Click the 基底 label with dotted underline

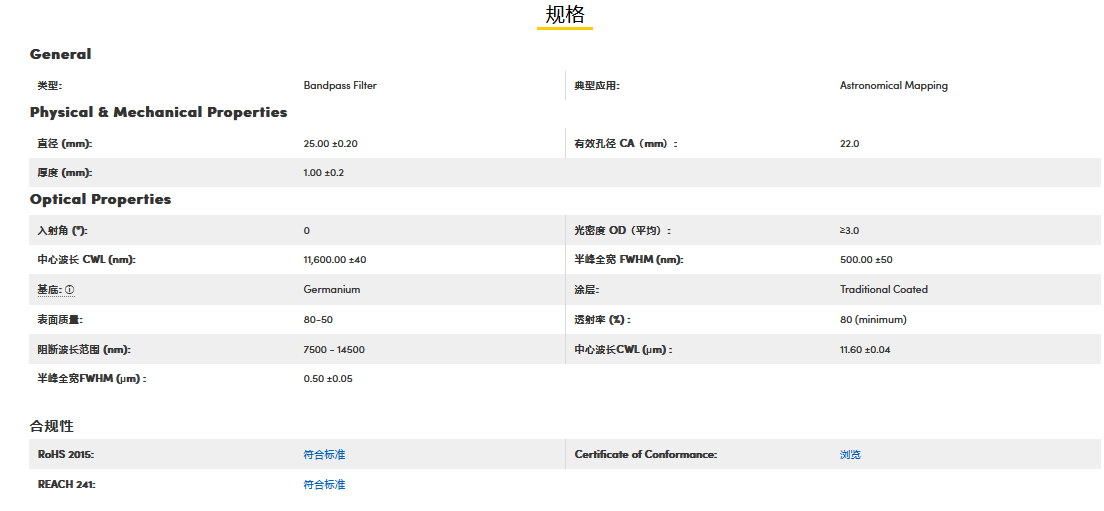pos(49,290)
